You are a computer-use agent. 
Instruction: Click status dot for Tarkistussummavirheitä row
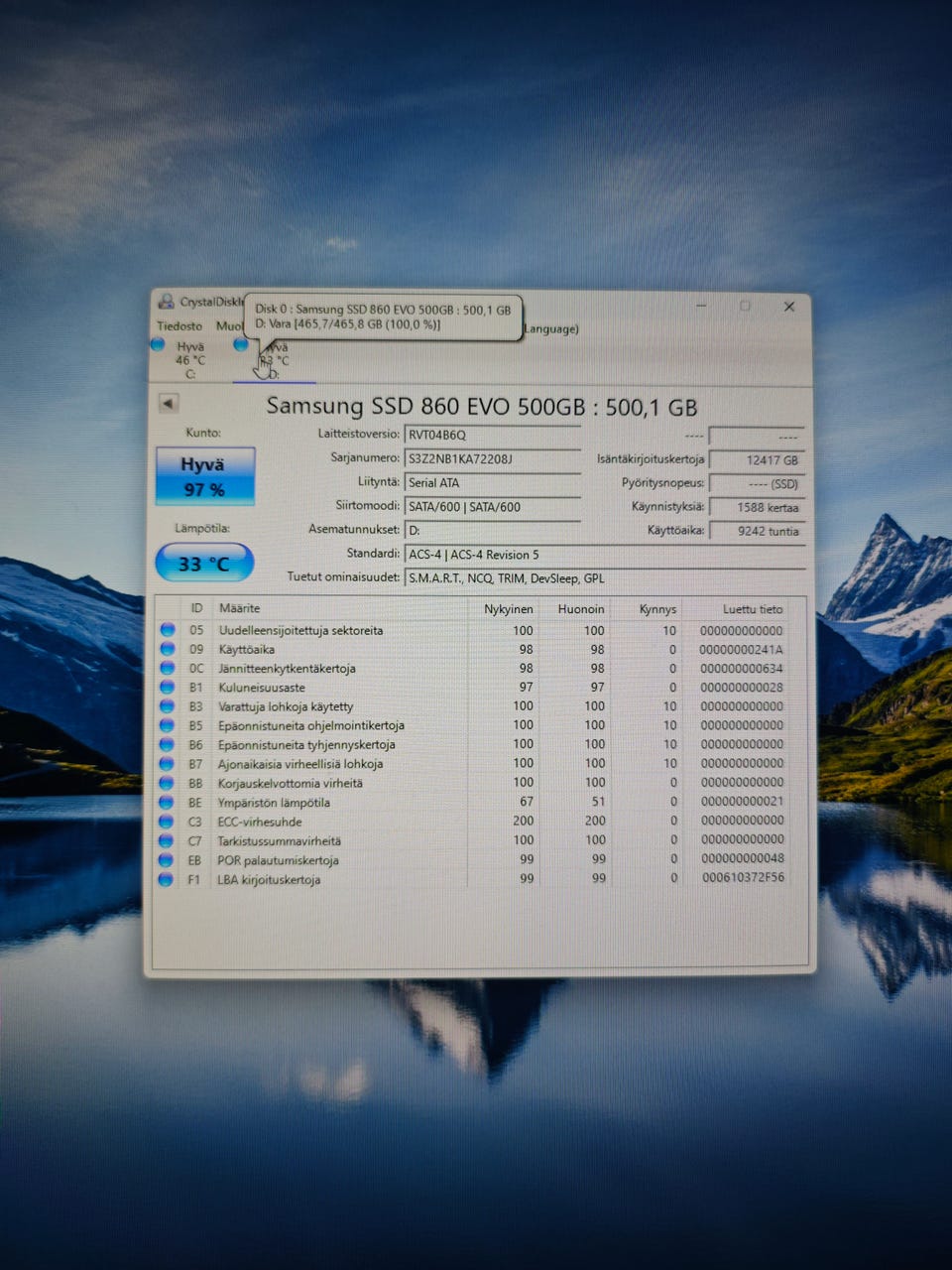[168, 840]
